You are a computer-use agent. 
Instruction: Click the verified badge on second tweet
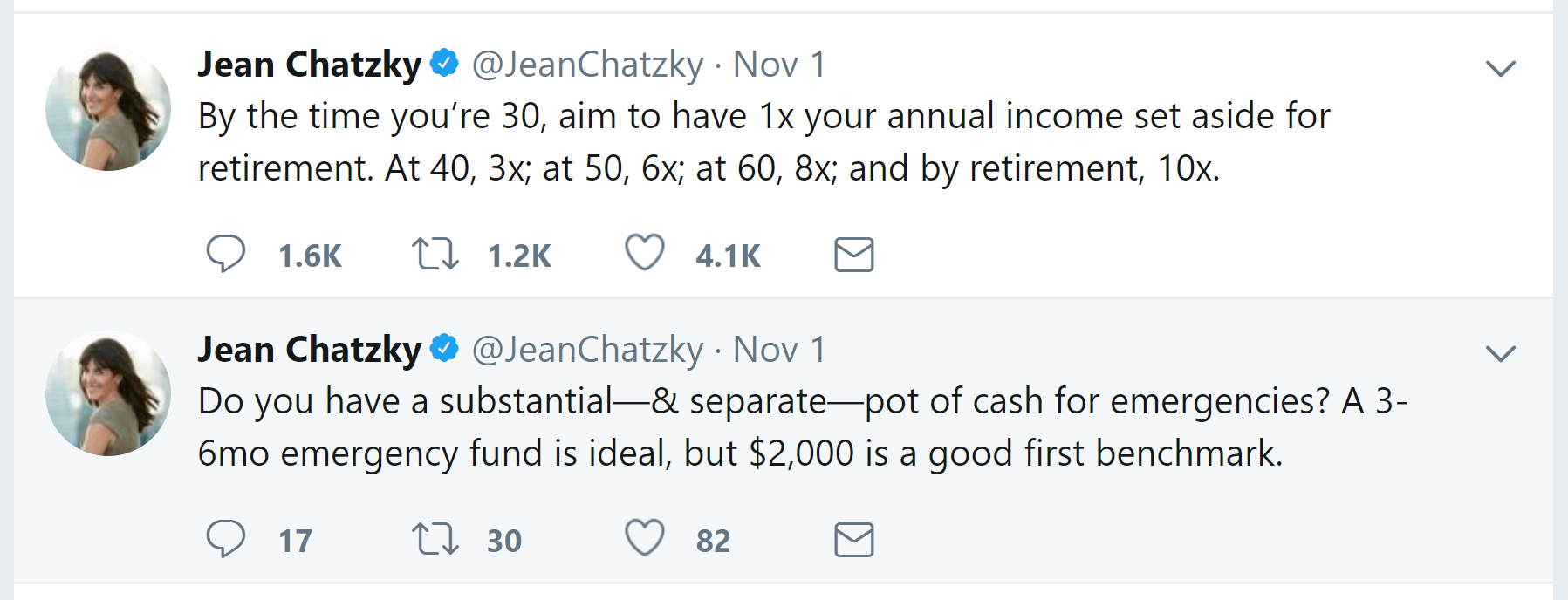click(445, 348)
